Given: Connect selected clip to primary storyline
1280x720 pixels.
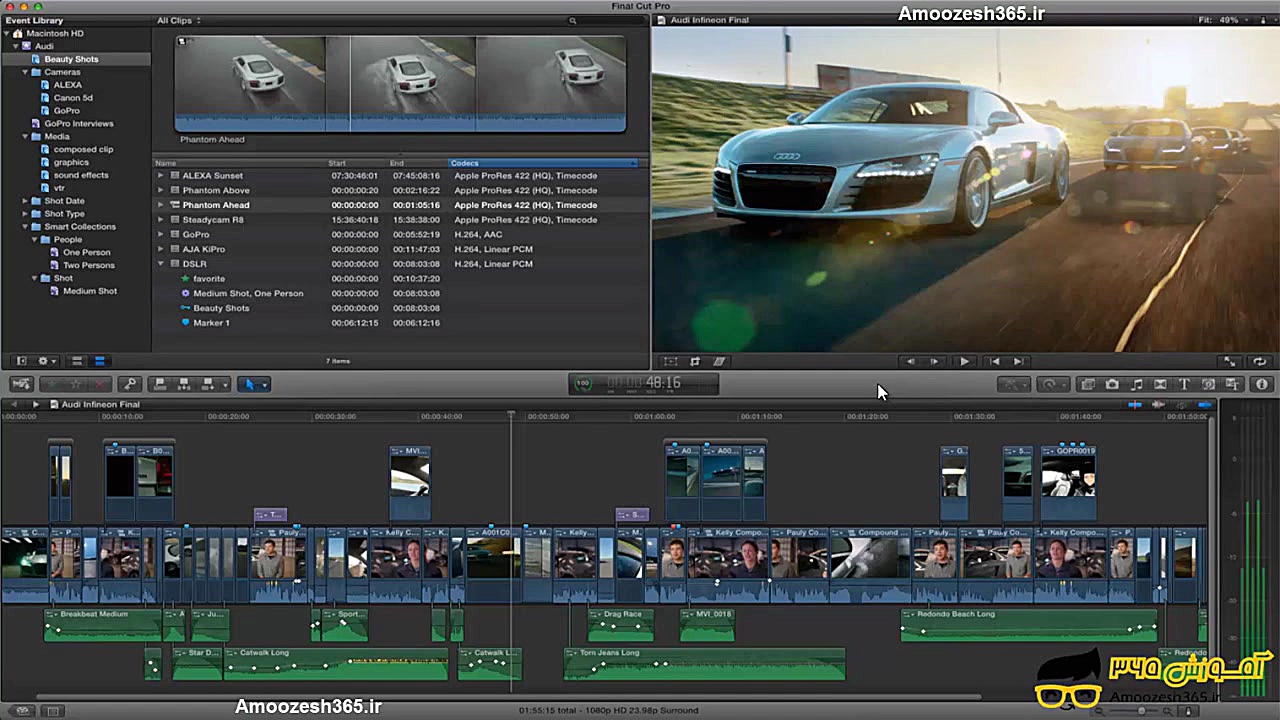Looking at the screenshot, I should 159,384.
